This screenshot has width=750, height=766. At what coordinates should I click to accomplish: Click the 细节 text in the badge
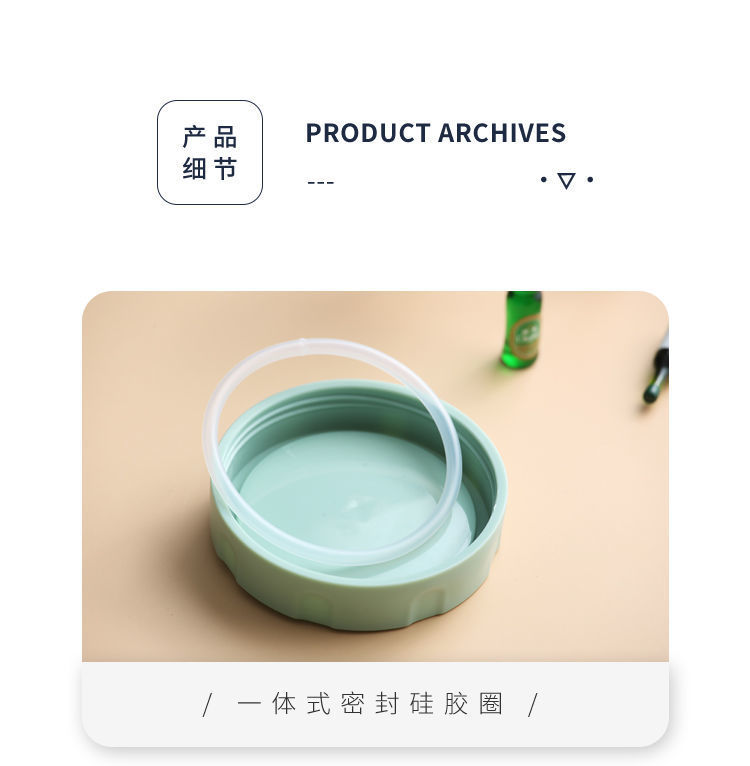[x=210, y=169]
